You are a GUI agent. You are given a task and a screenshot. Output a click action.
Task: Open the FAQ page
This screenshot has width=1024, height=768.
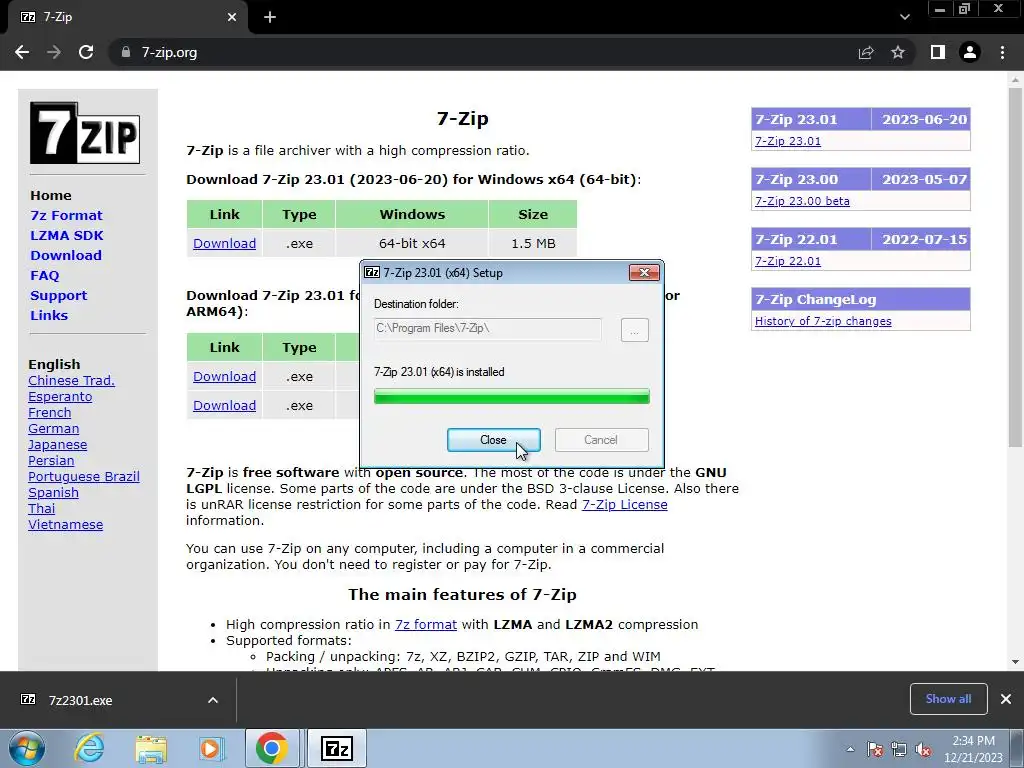(x=44, y=276)
